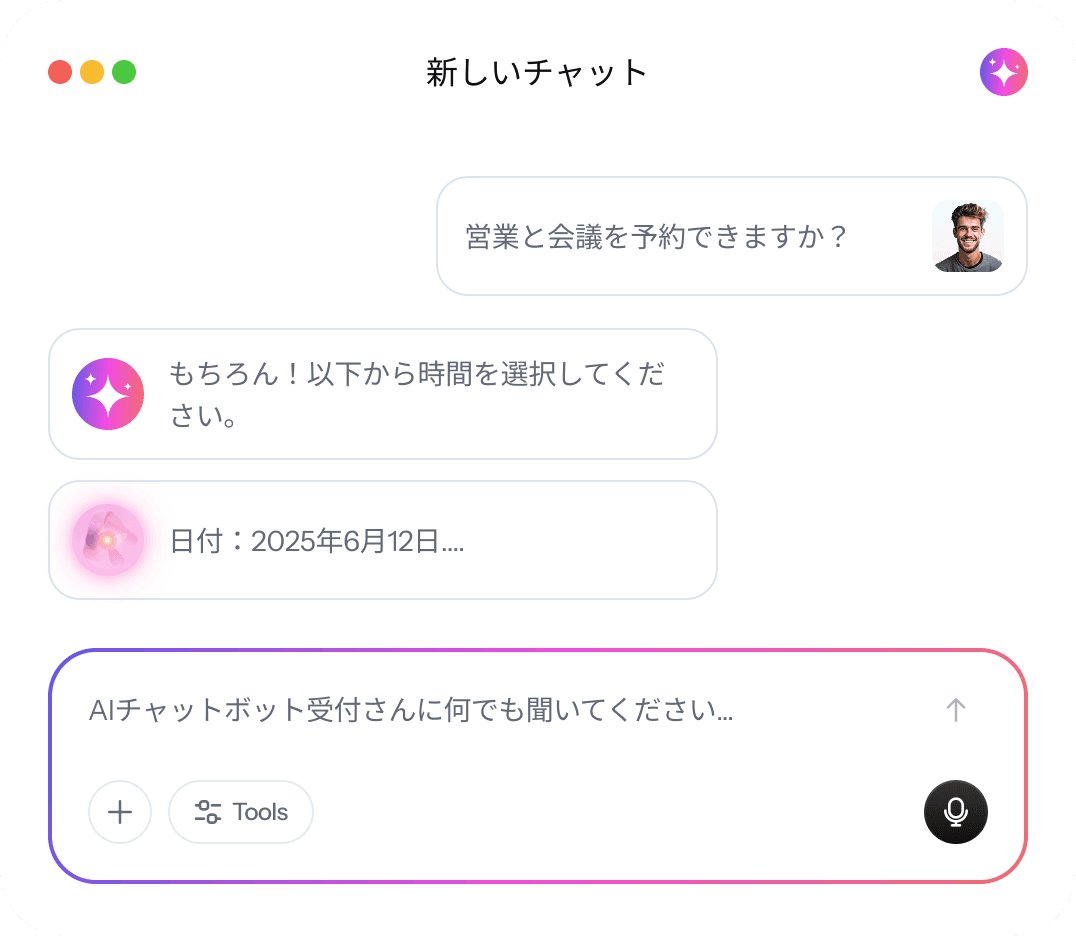Start voice input with the microphone button
This screenshot has width=1076, height=936.
point(955,812)
